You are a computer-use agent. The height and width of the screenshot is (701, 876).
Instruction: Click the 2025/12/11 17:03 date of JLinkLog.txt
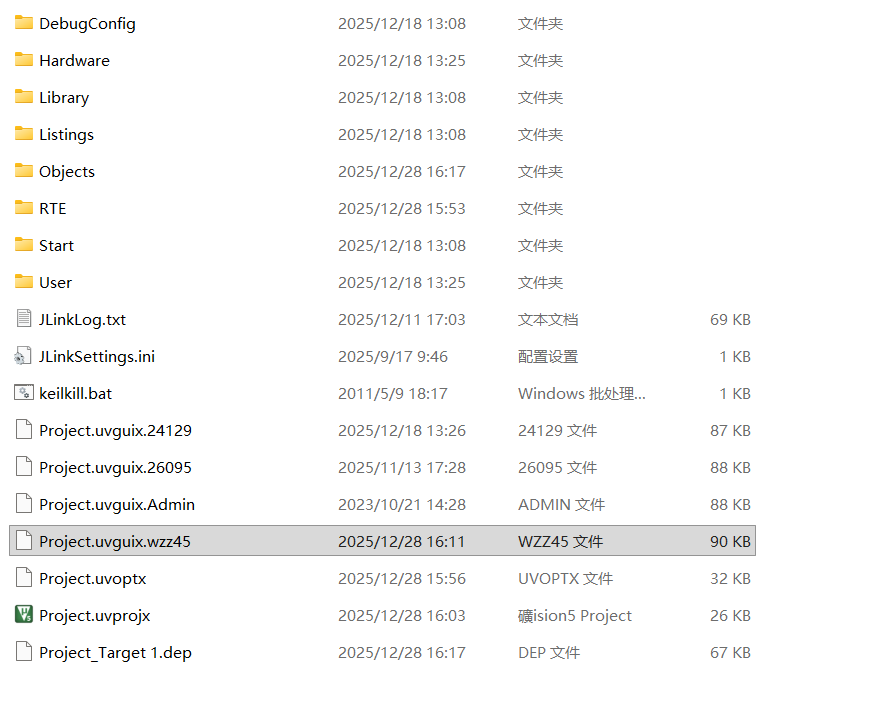(x=402, y=319)
